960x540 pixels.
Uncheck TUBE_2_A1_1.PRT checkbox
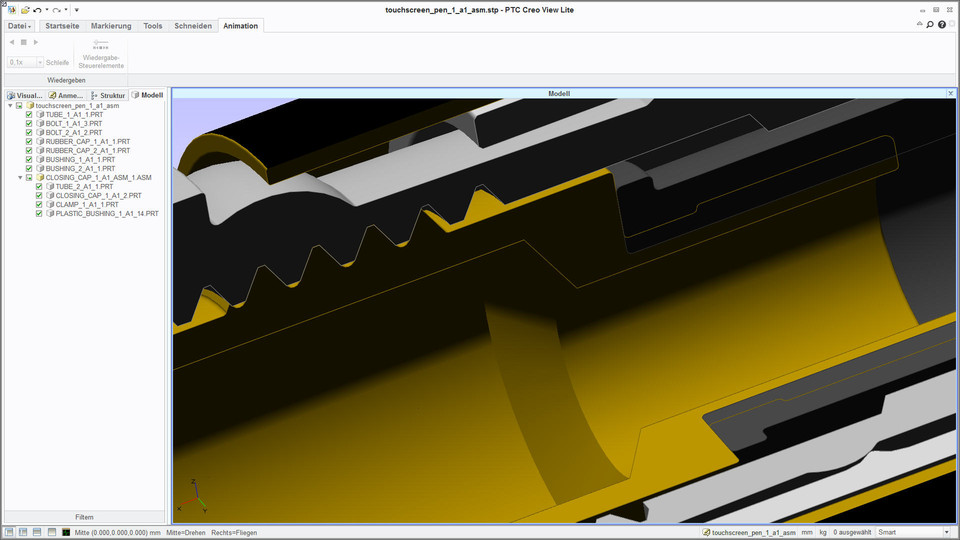pyautogui.click(x=39, y=186)
